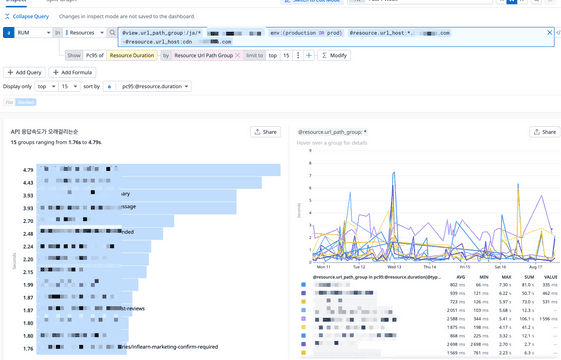Open the Resources event type dropdown
Screen dimensions: 561x360
pyautogui.click(x=85, y=33)
